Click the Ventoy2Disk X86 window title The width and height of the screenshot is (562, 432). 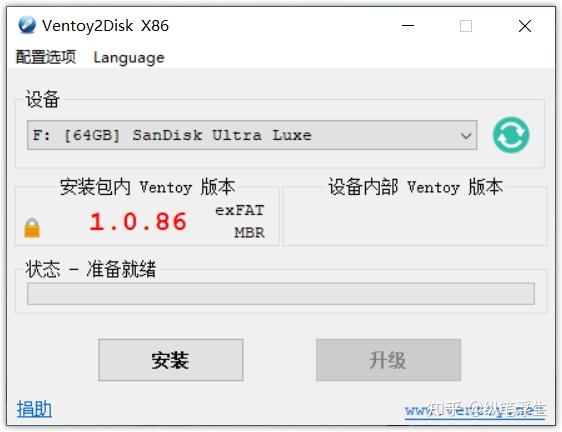pyautogui.click(x=105, y=26)
